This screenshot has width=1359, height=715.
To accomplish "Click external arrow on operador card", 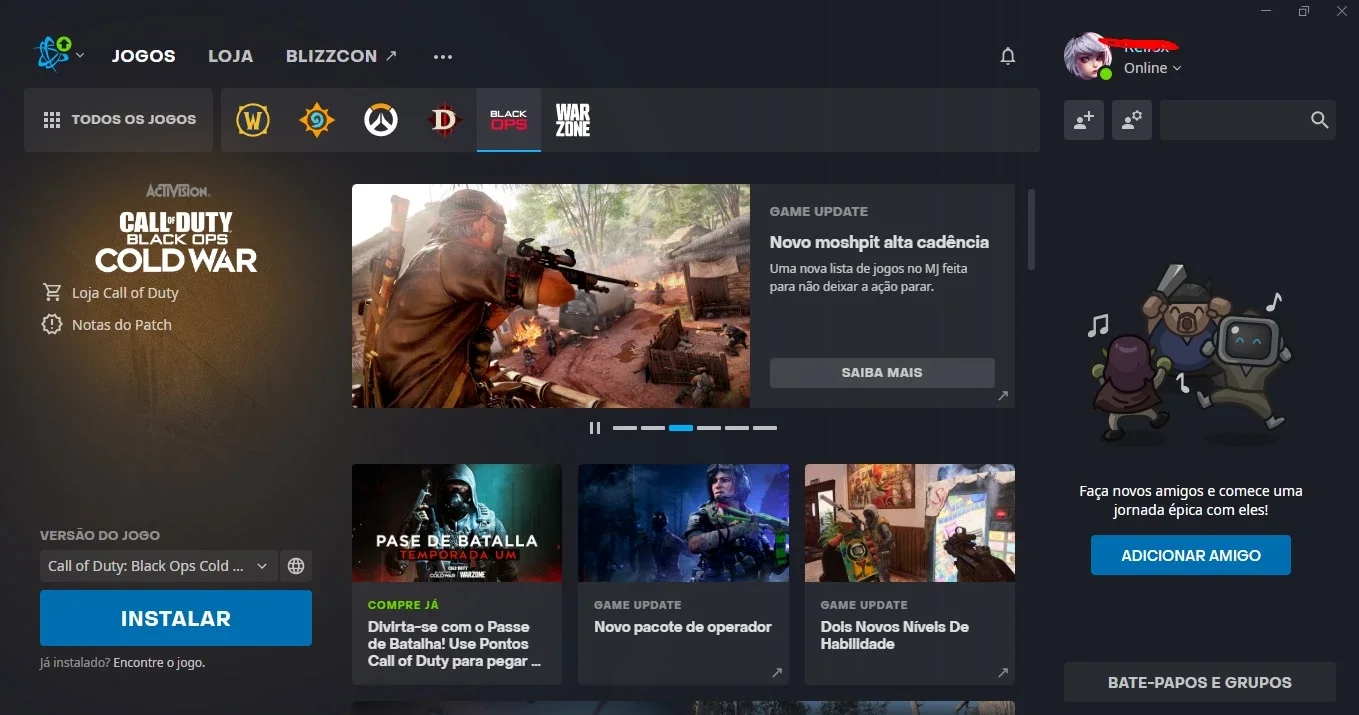I will (x=777, y=673).
